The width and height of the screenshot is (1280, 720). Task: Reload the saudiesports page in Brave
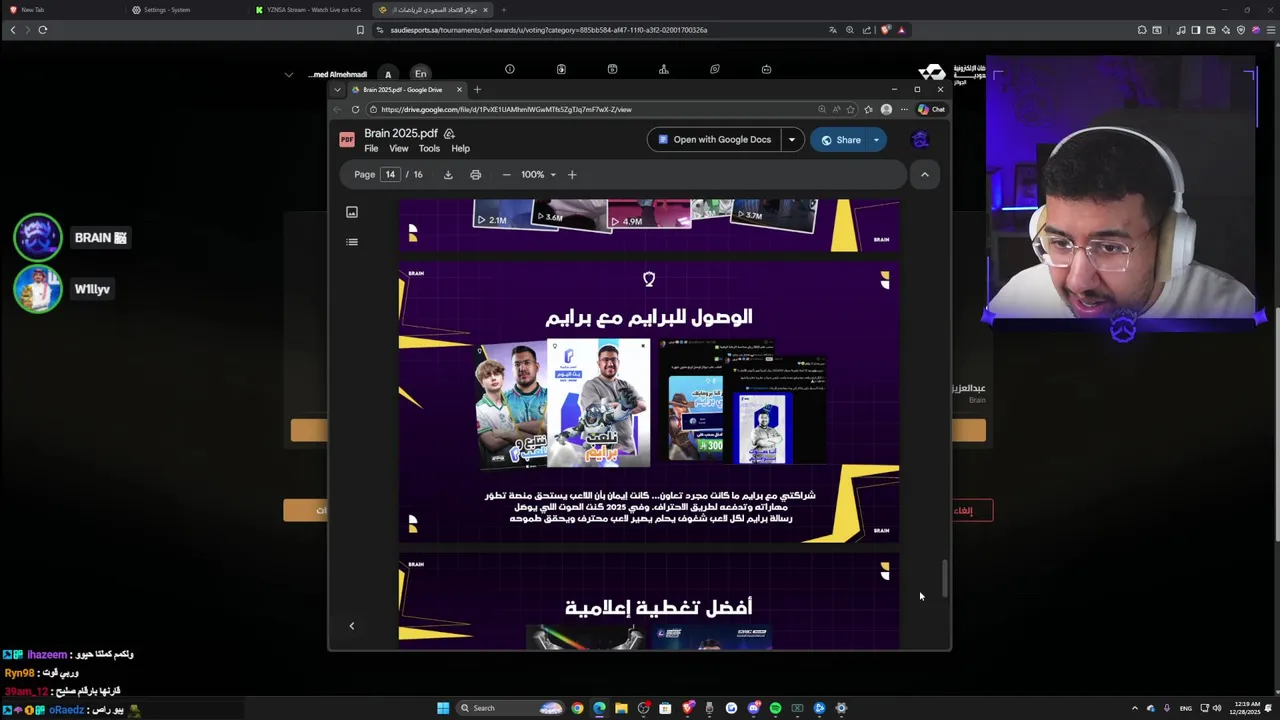[43, 30]
